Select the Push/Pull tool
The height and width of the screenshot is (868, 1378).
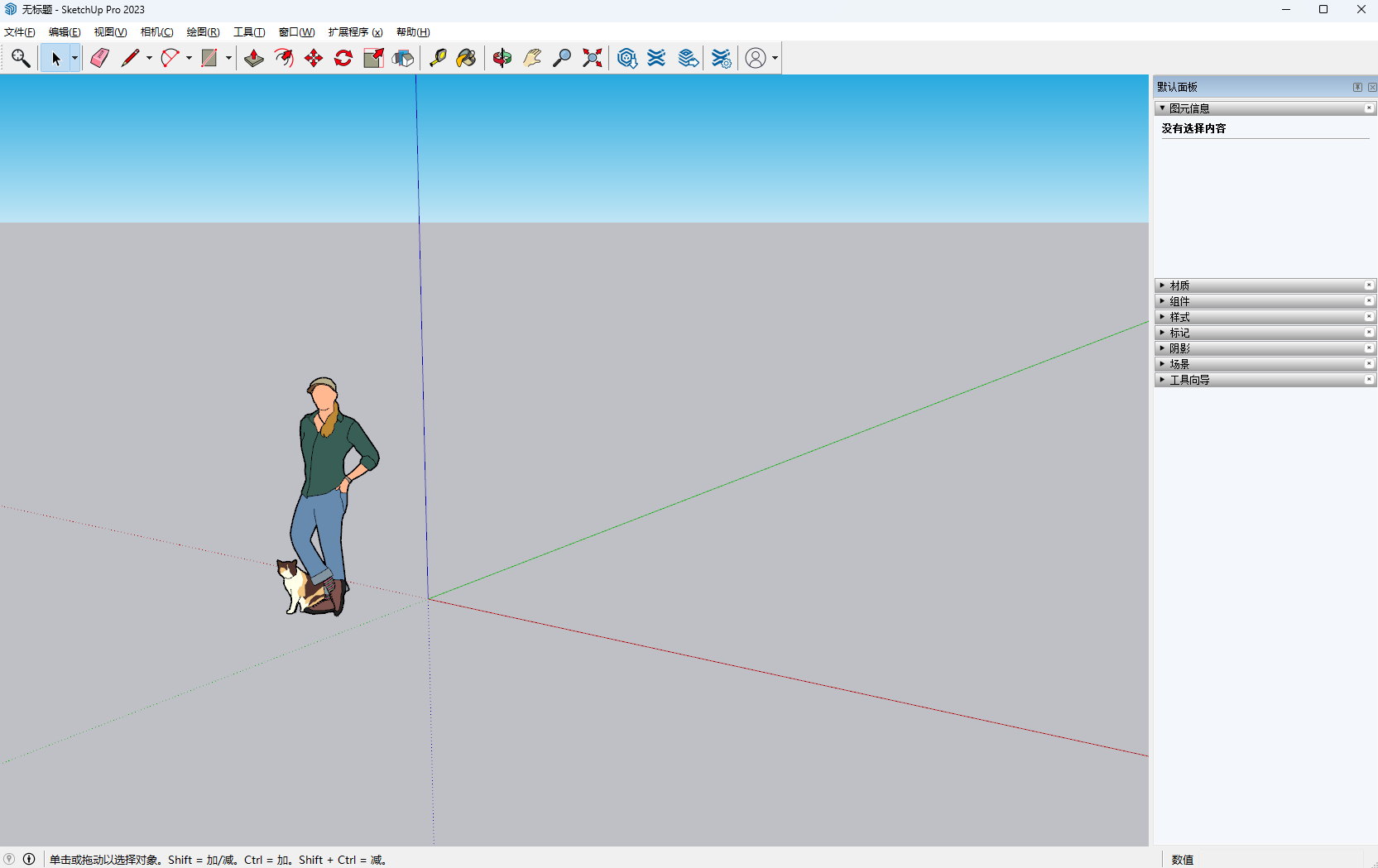pos(254,58)
